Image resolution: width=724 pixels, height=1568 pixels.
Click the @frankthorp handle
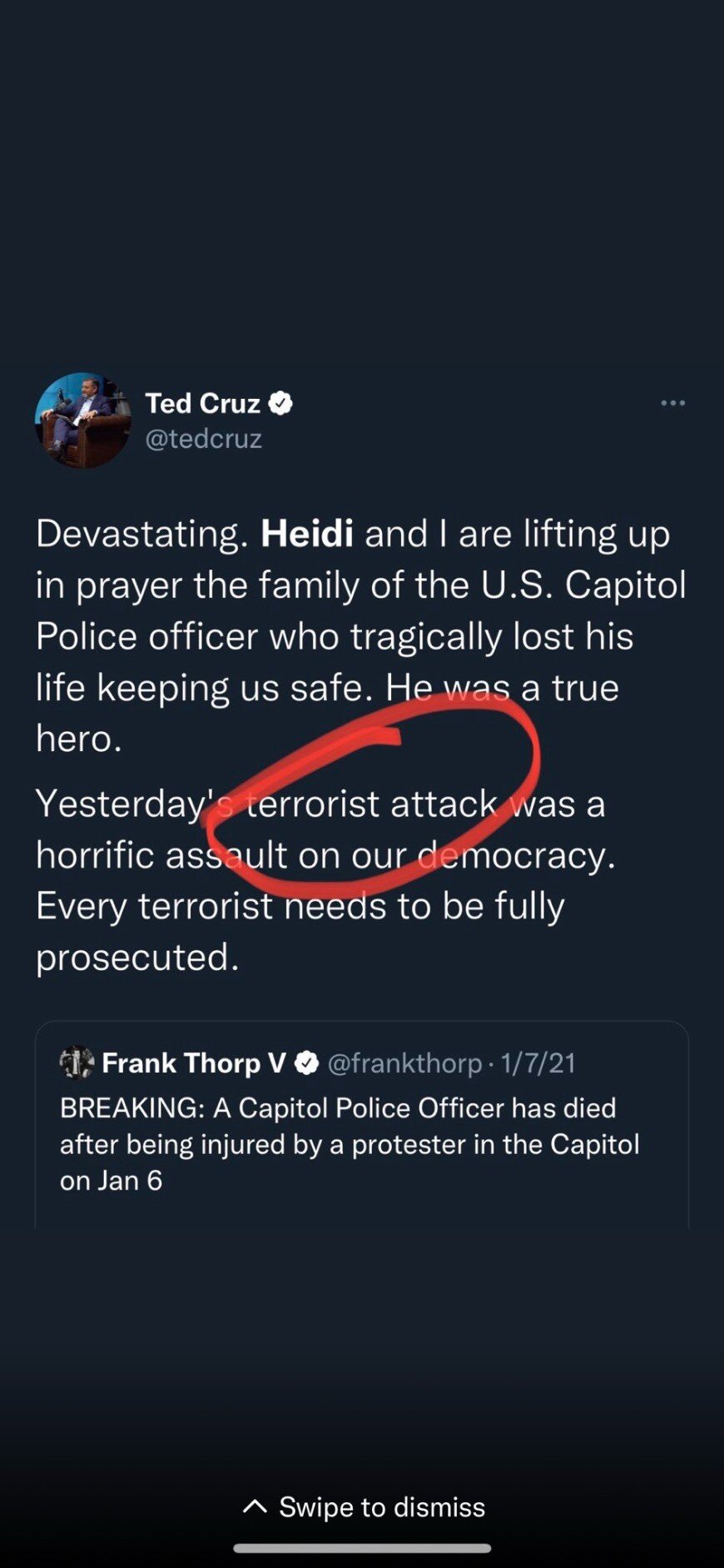[x=404, y=1063]
